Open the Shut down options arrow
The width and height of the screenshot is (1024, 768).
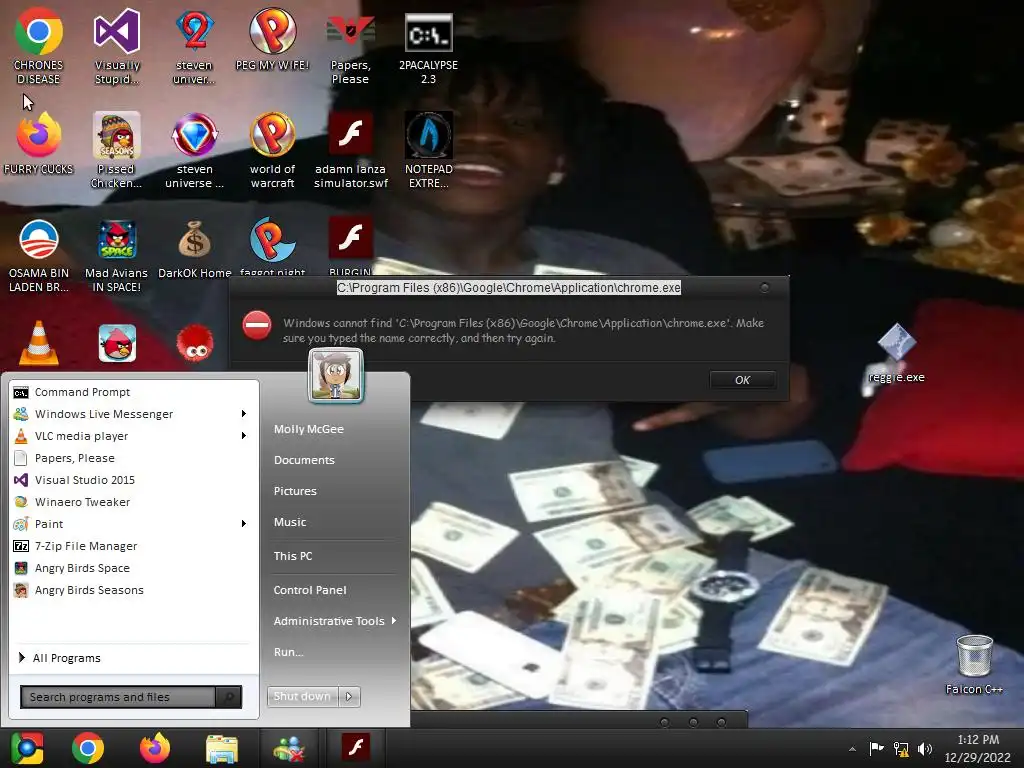point(349,696)
